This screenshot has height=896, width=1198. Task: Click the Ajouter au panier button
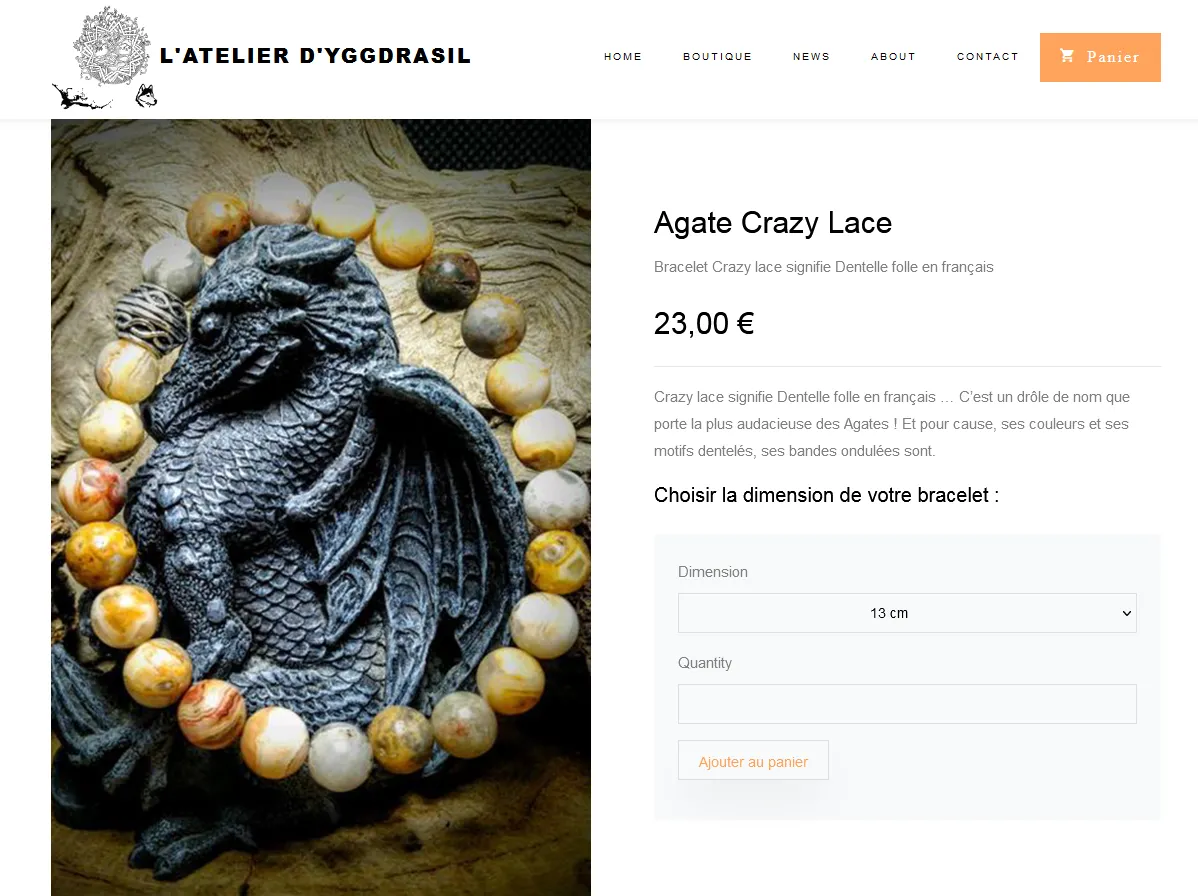coord(753,761)
